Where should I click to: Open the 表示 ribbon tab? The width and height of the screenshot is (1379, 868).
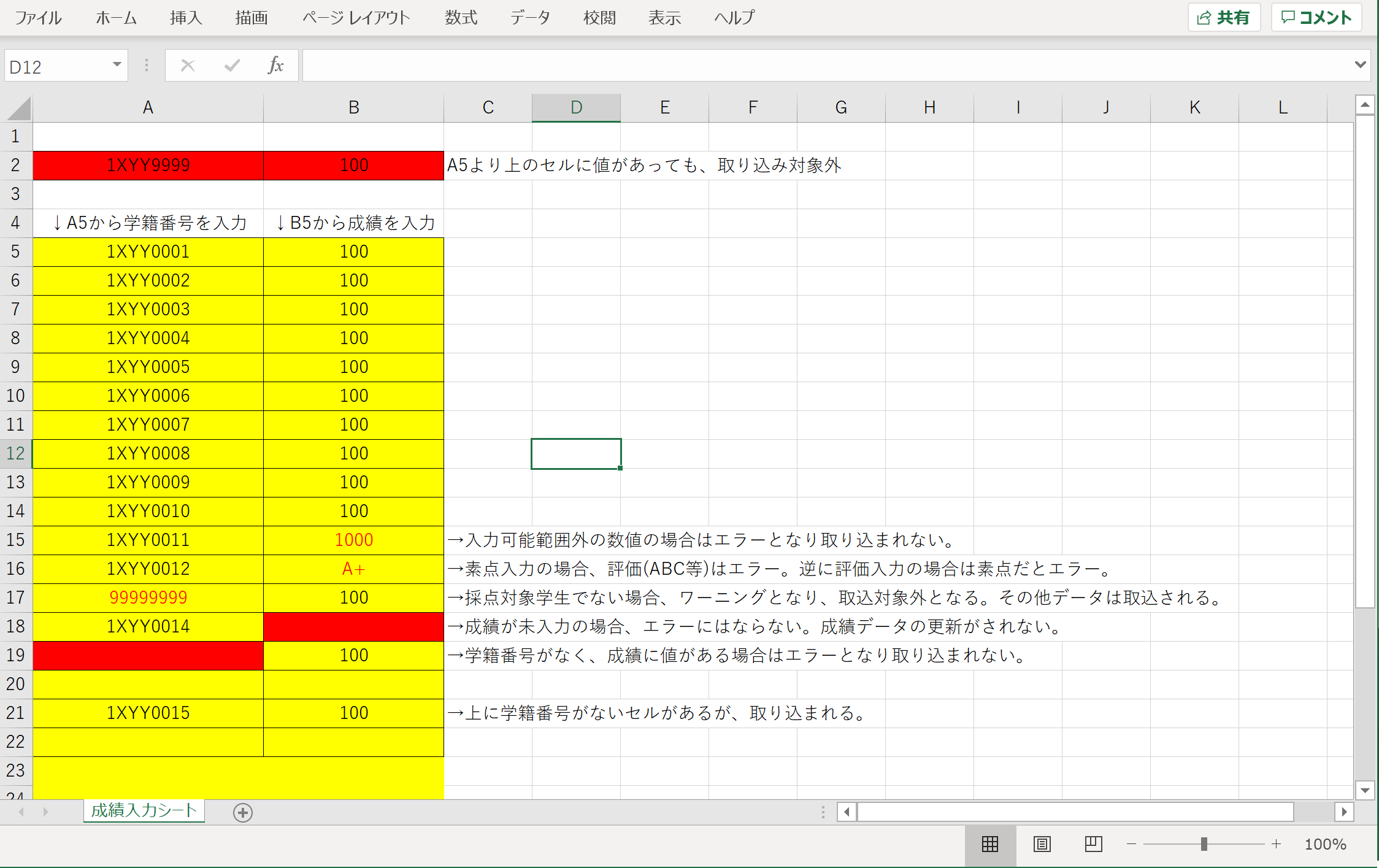click(x=665, y=18)
